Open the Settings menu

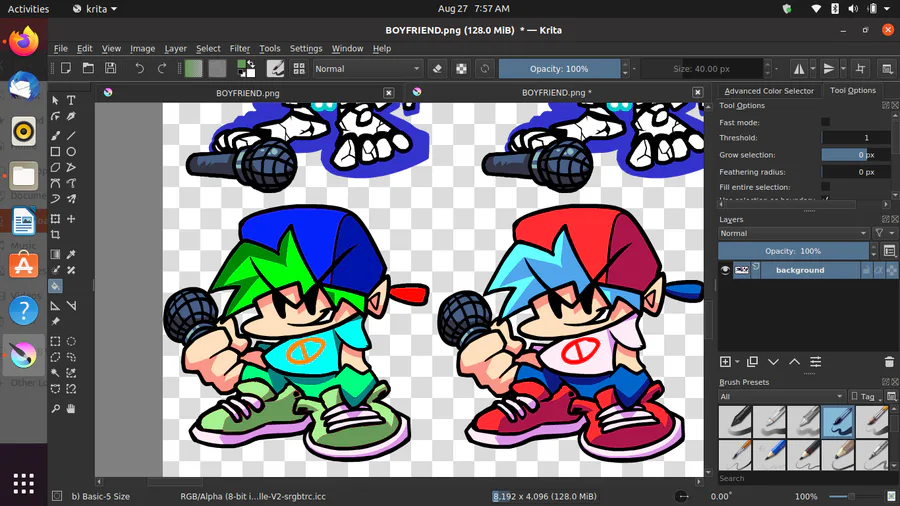[x=306, y=48]
